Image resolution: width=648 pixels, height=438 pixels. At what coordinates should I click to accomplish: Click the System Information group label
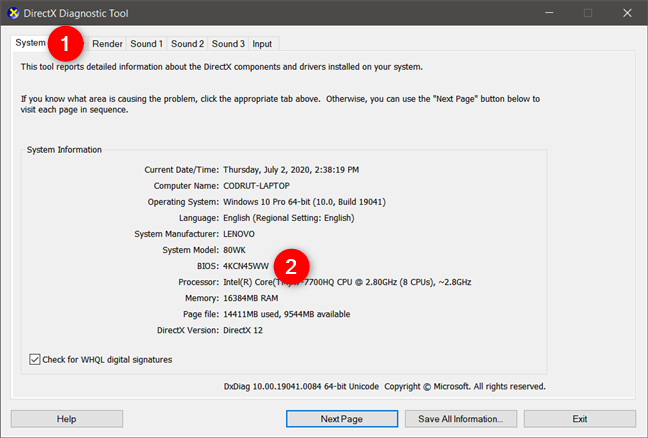pyautogui.click(x=64, y=150)
